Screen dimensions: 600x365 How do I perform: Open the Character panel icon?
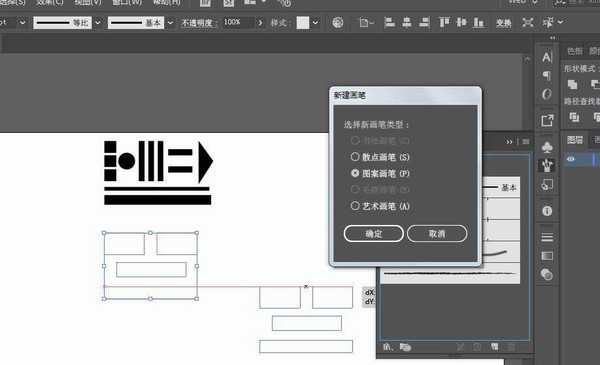coord(547,57)
